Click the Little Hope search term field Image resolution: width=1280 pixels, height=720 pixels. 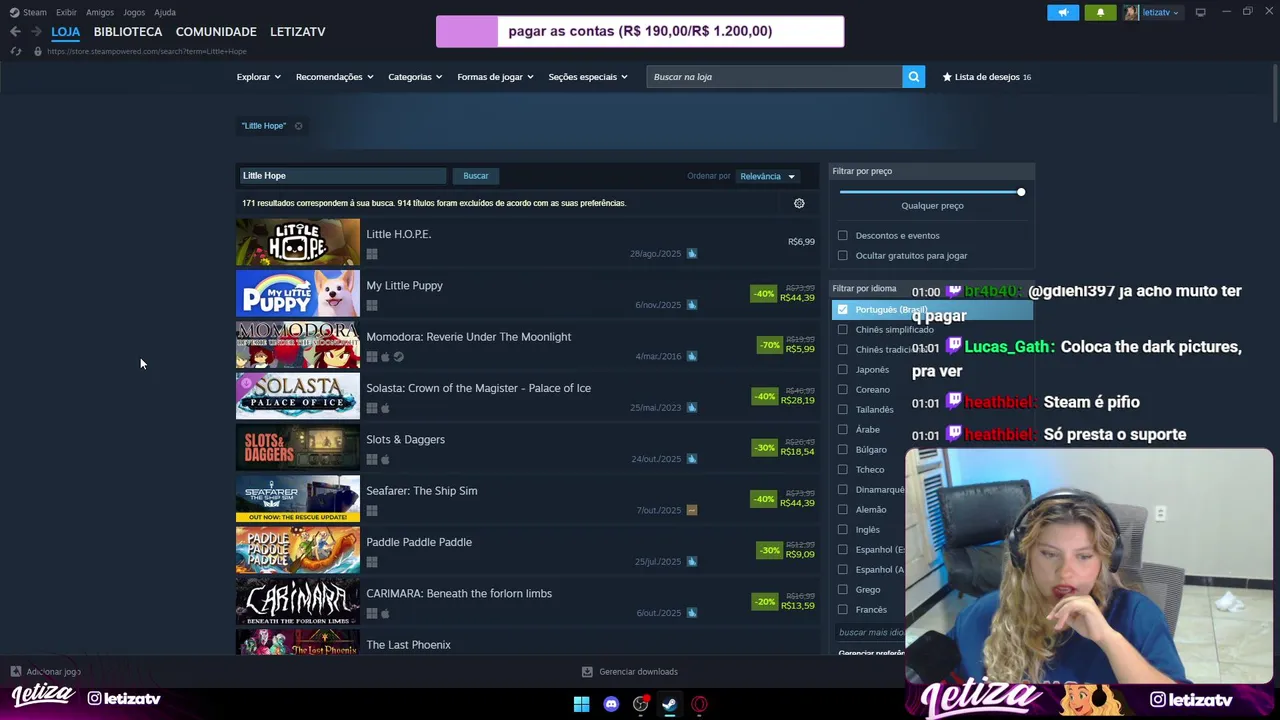click(342, 176)
